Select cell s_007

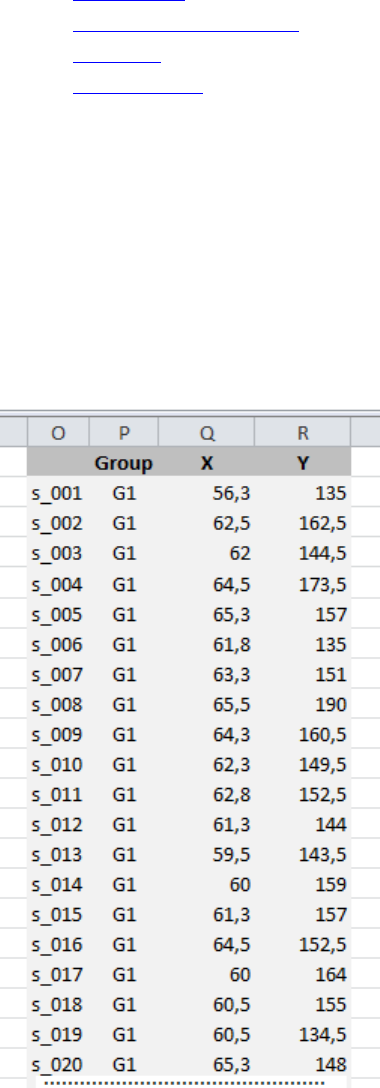(x=58, y=674)
